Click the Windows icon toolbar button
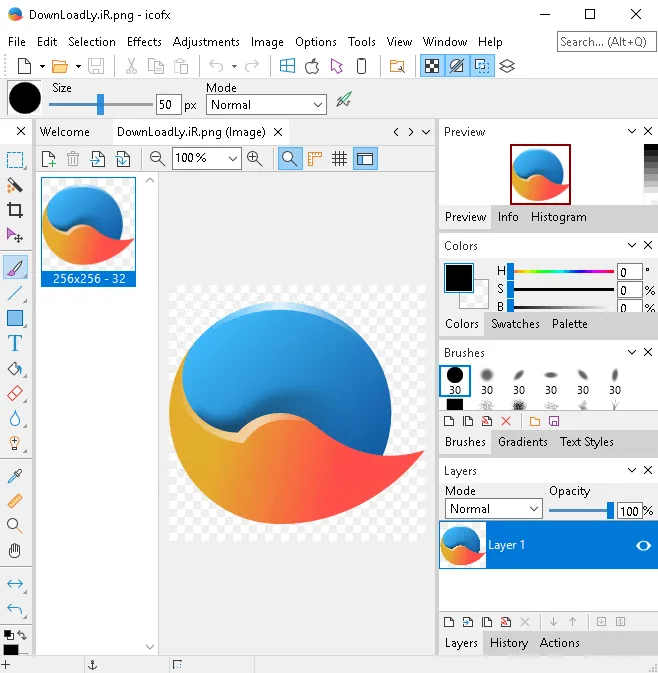The width and height of the screenshot is (658, 673). (x=287, y=66)
